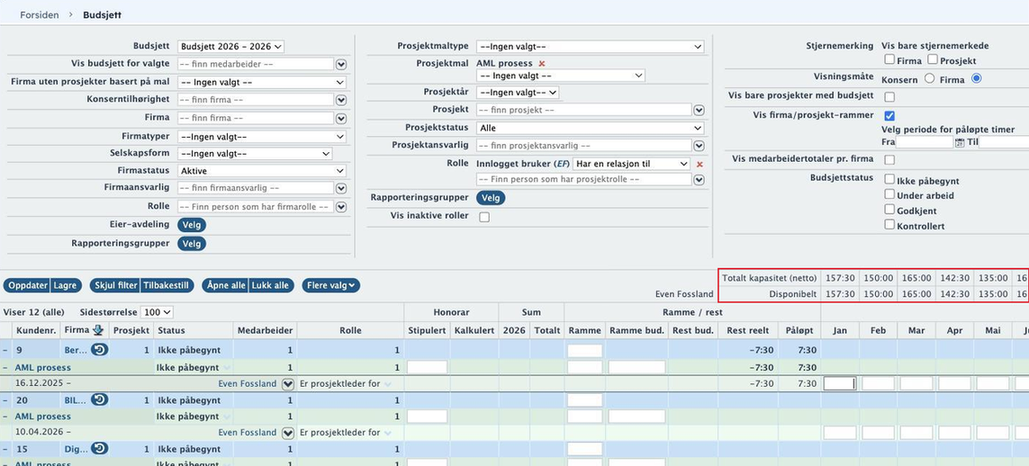Click Velg button for Eier-avdeling
Image resolution: width=1029 pixels, height=466 pixels.
(191, 225)
